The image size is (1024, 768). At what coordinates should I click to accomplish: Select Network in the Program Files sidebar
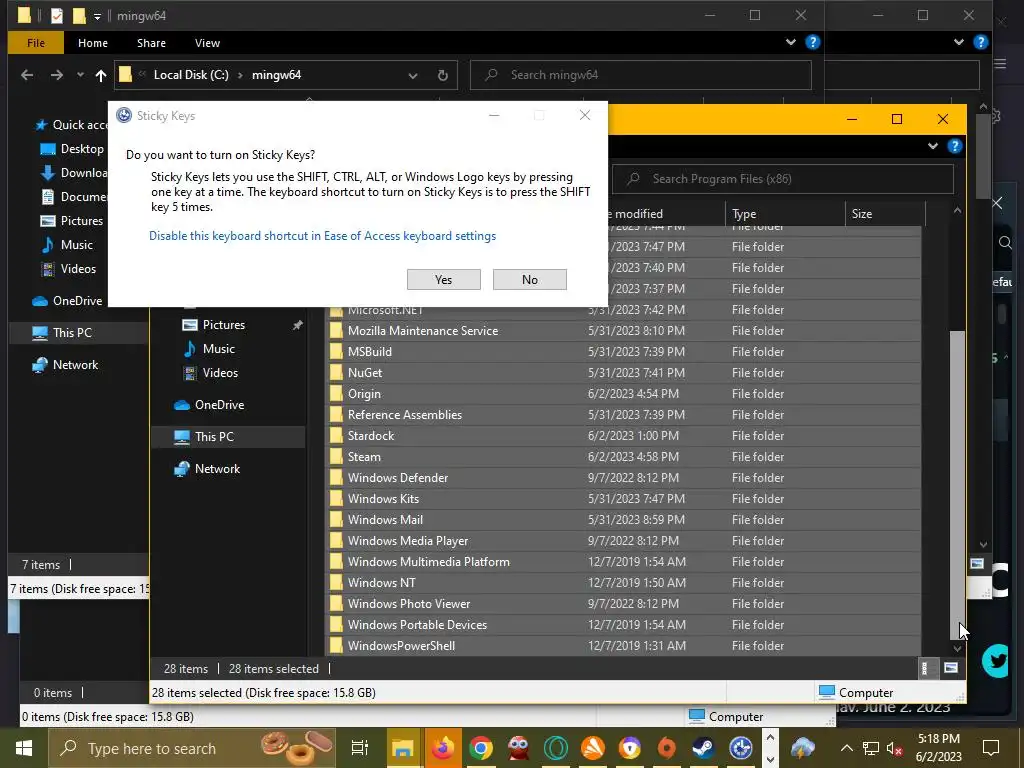pyautogui.click(x=208, y=470)
